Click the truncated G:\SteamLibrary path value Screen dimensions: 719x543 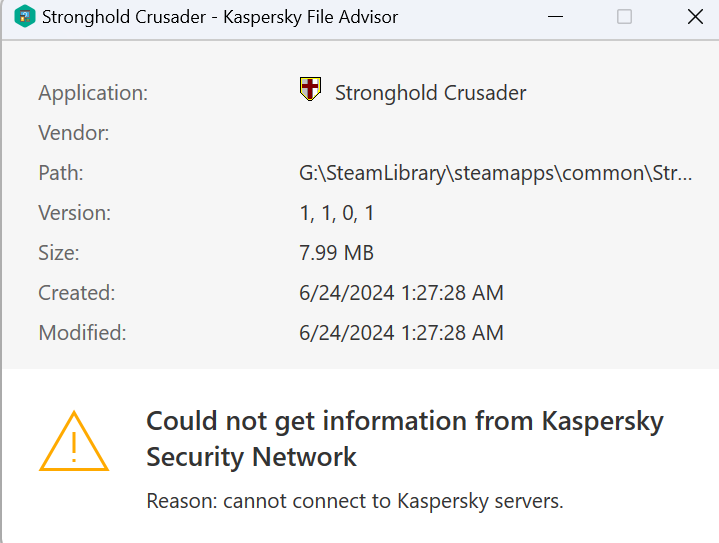(495, 173)
